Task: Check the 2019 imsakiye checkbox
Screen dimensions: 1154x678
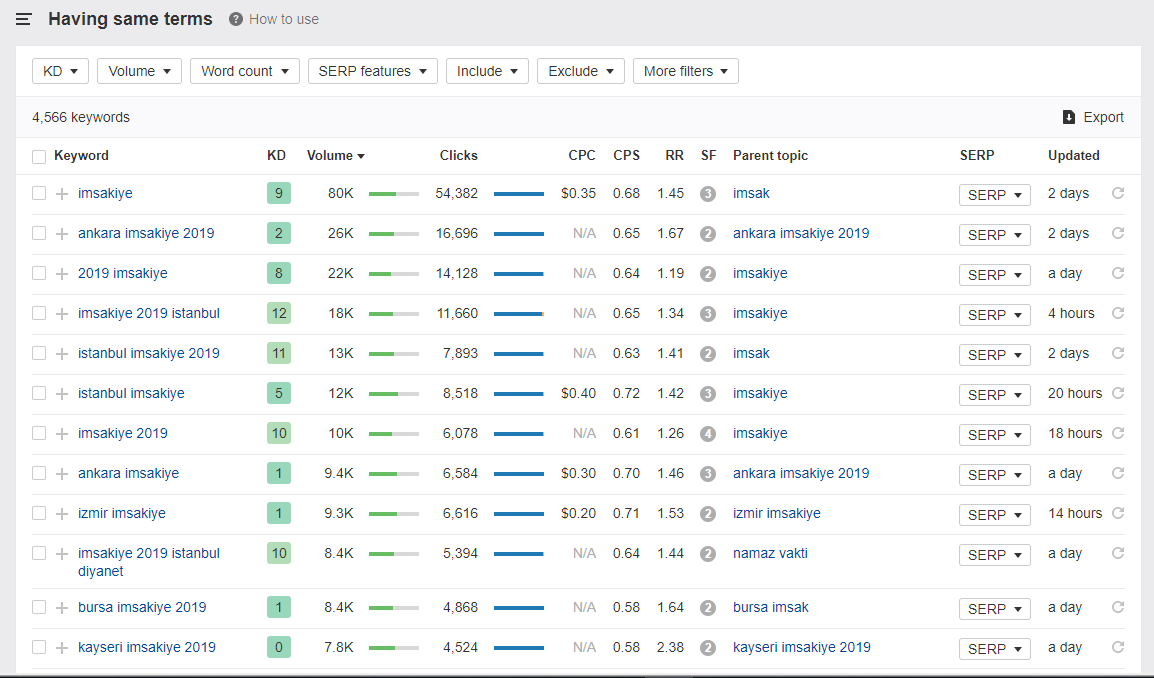Action: (39, 273)
